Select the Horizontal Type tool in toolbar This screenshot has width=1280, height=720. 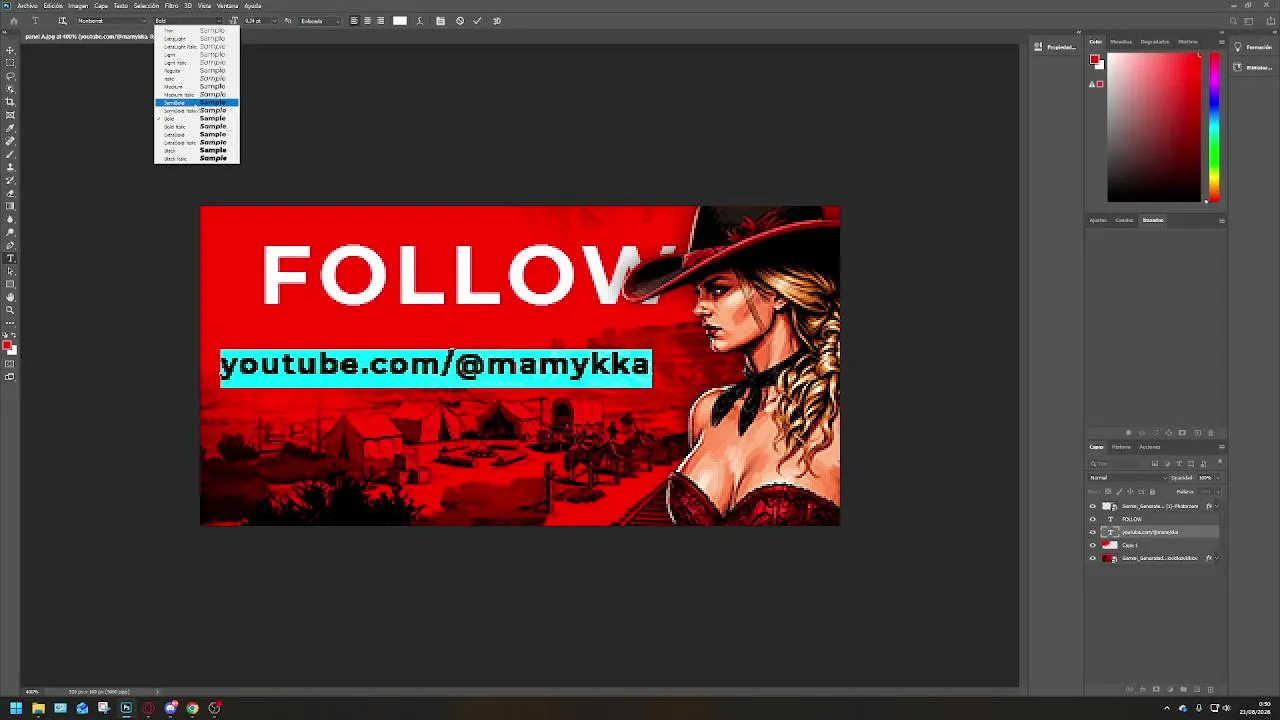point(10,258)
